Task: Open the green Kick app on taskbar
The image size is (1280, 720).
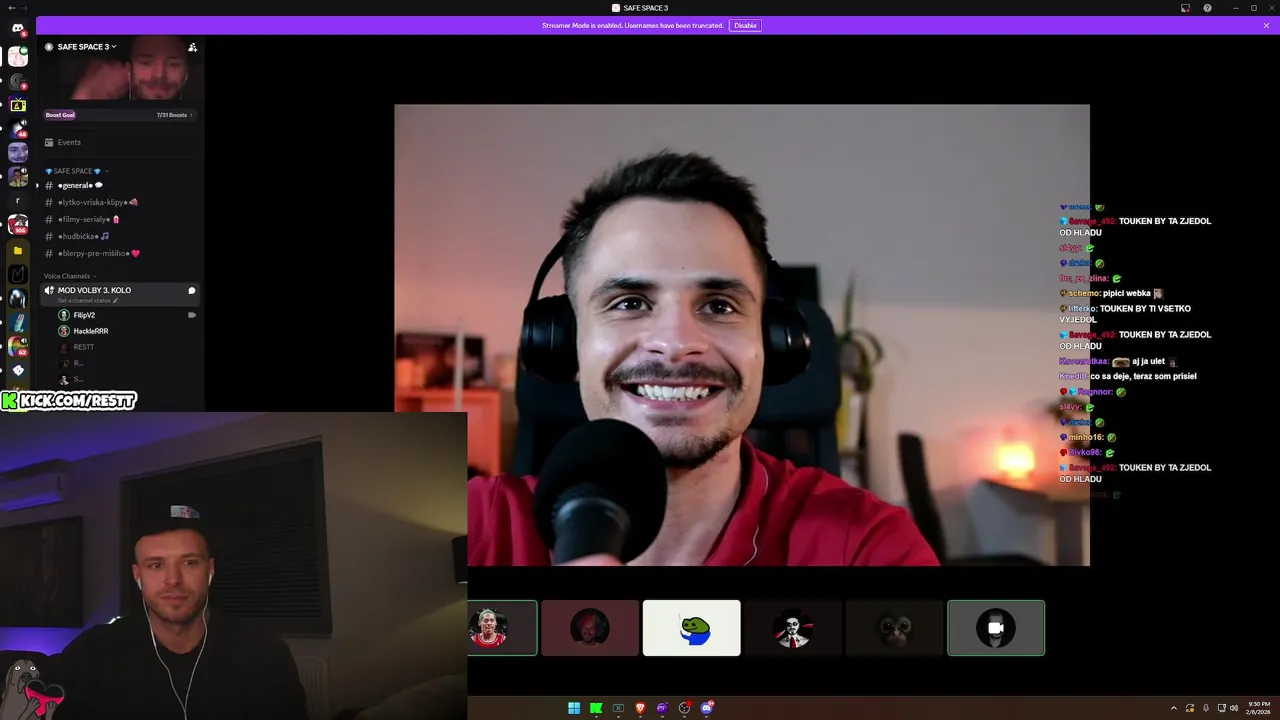Action: 596,708
